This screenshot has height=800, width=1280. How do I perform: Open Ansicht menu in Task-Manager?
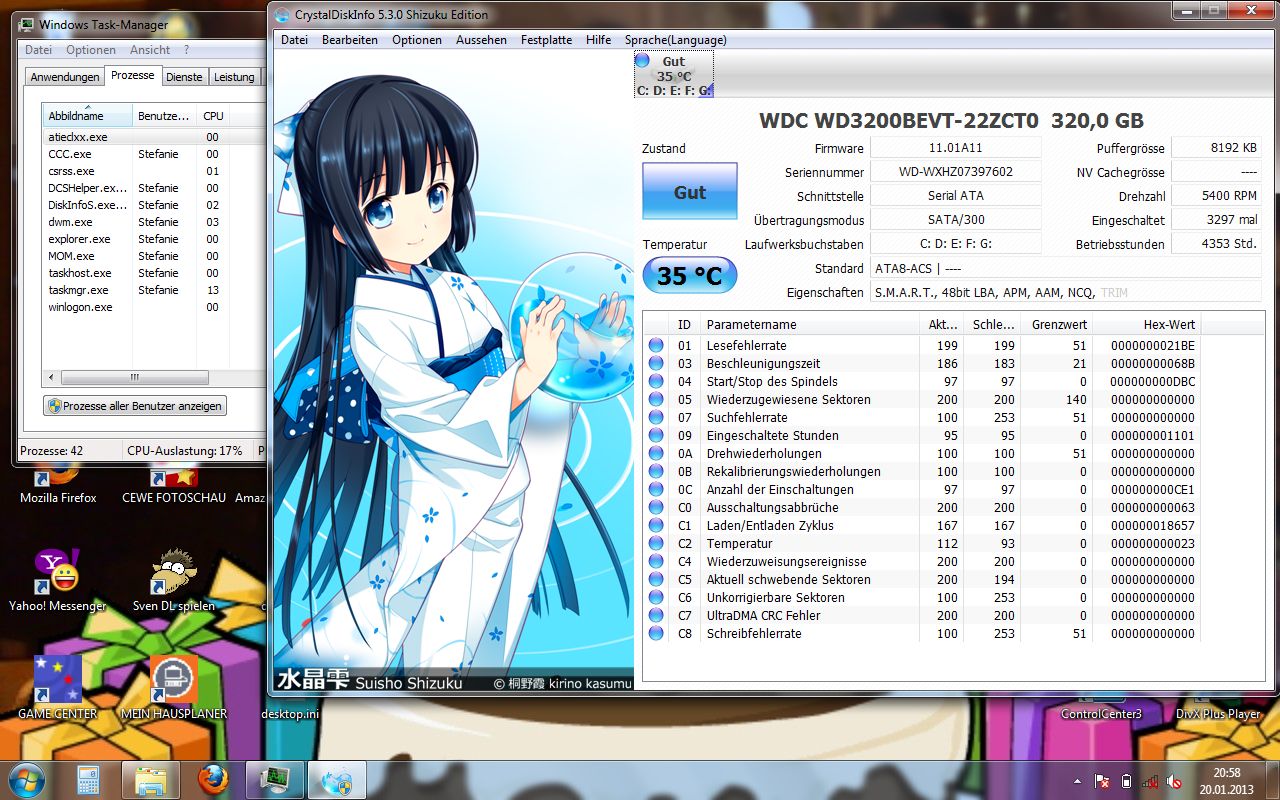coord(150,50)
